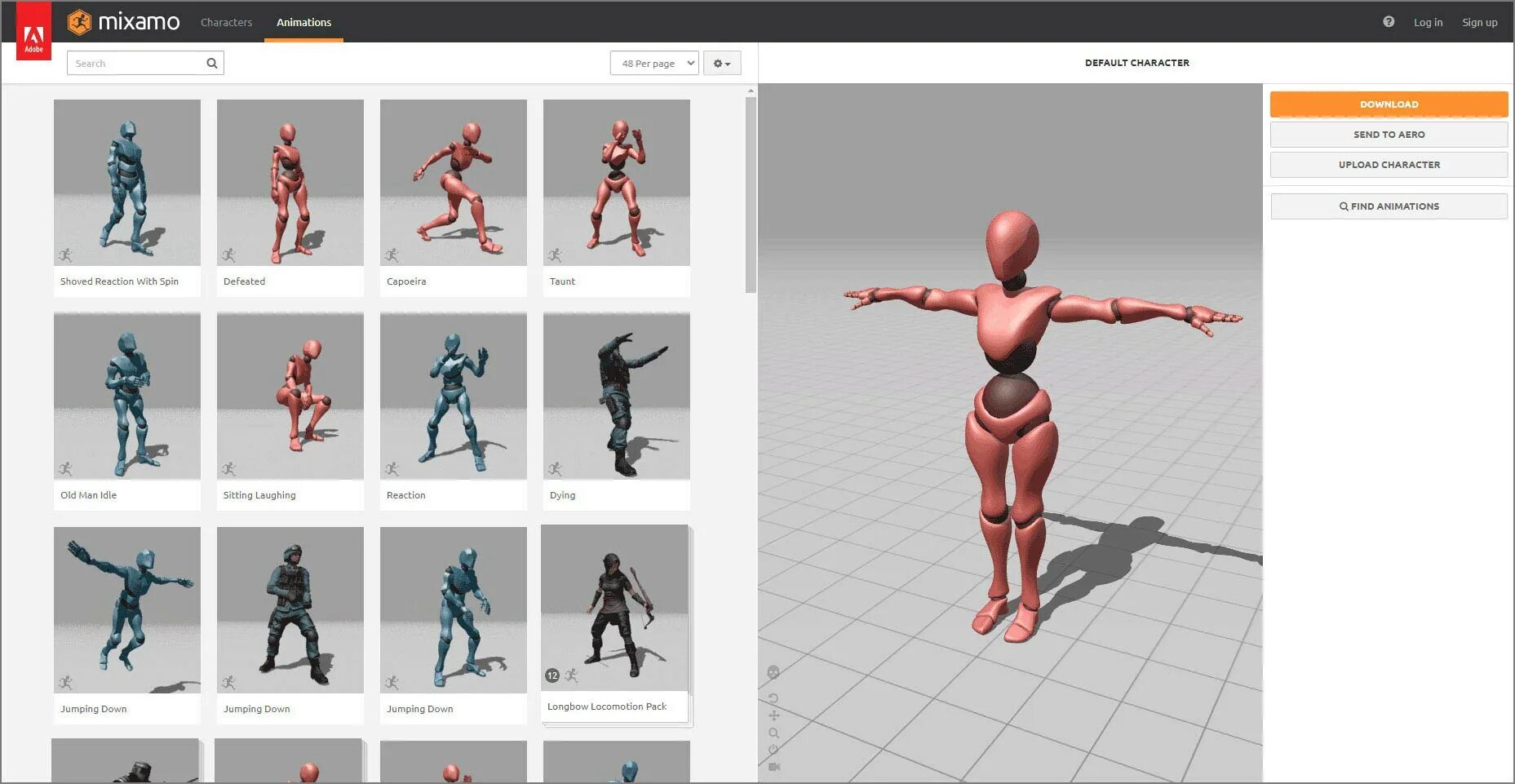
Task: Open the Longbow Locomotion Pack thumbnail
Action: pyautogui.click(x=615, y=608)
